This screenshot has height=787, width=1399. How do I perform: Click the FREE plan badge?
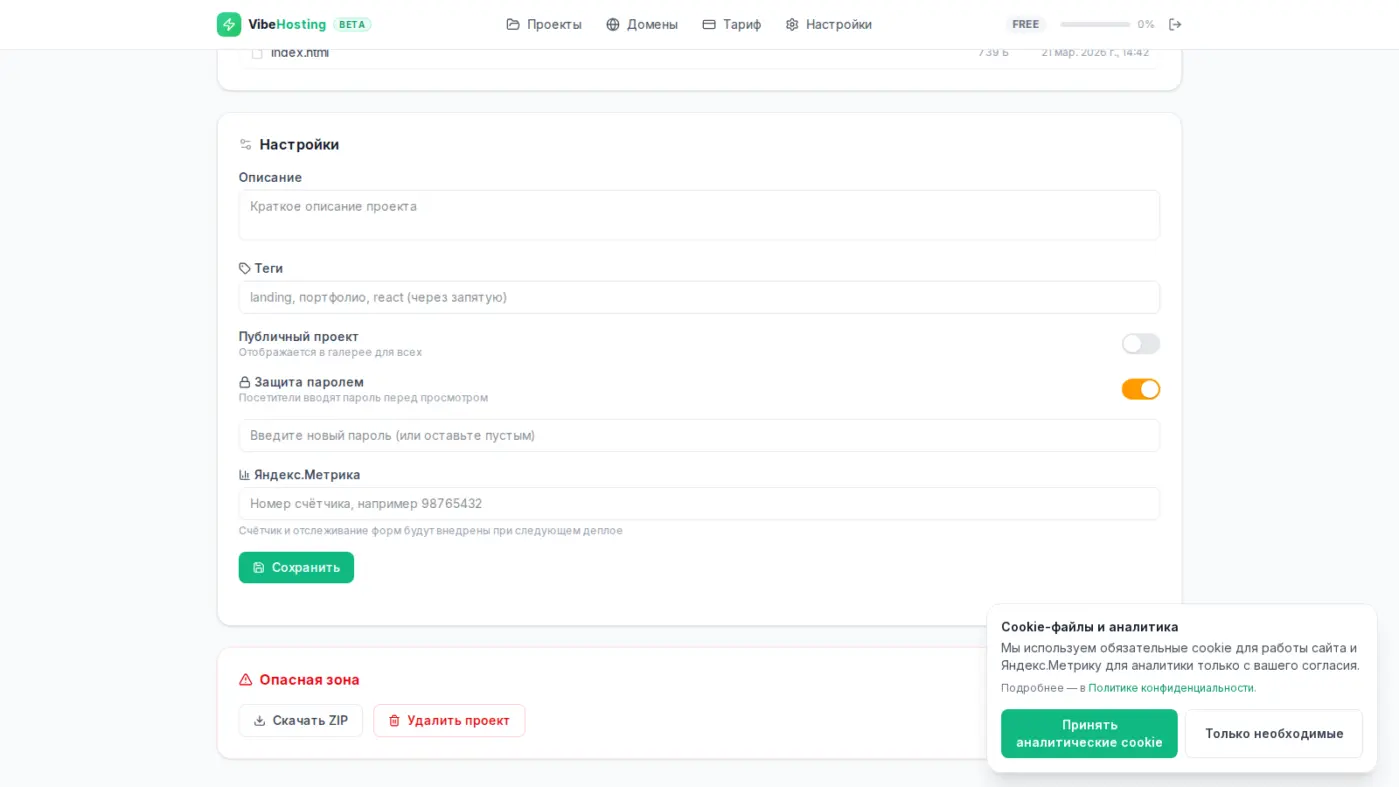click(x=1025, y=24)
